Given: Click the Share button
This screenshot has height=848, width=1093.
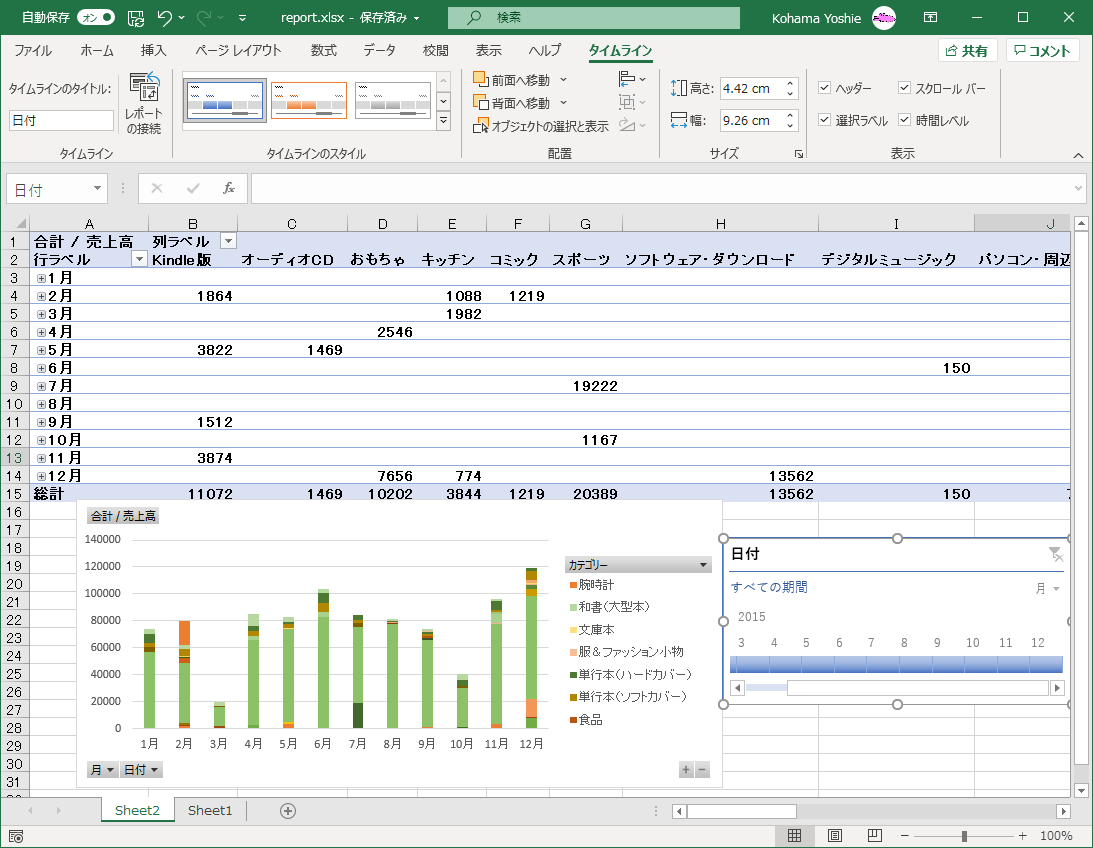Looking at the screenshot, I should [x=967, y=51].
